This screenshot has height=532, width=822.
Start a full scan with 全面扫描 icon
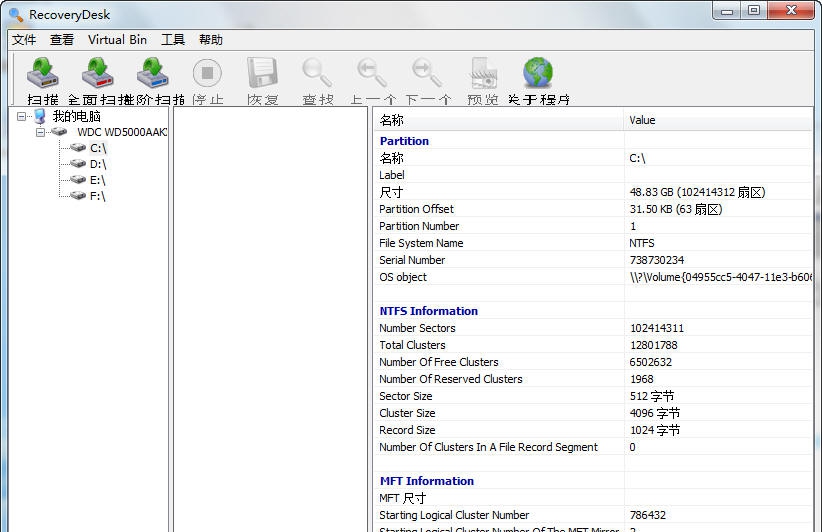tap(98, 76)
